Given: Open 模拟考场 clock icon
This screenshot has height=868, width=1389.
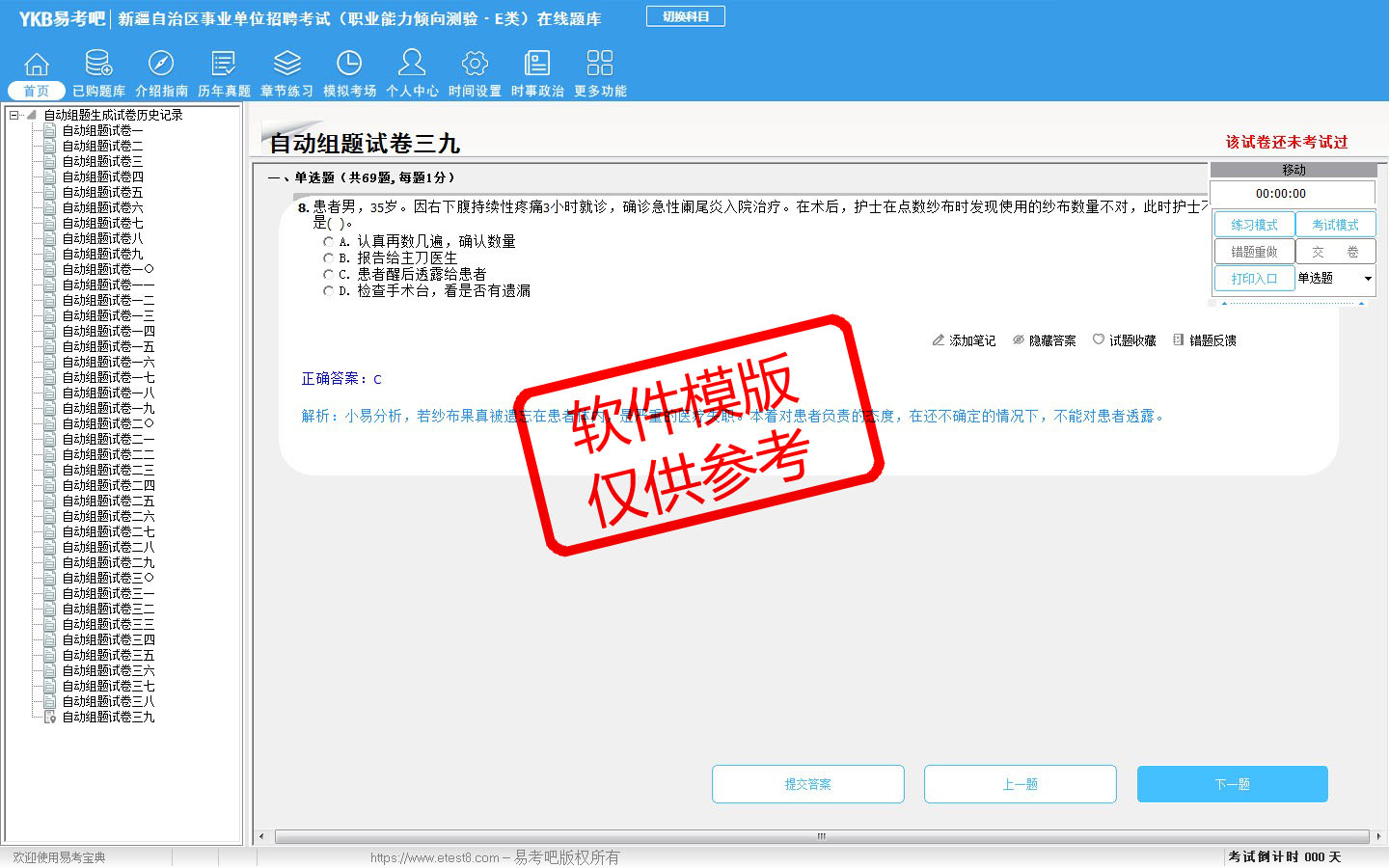Looking at the screenshot, I should click(349, 64).
